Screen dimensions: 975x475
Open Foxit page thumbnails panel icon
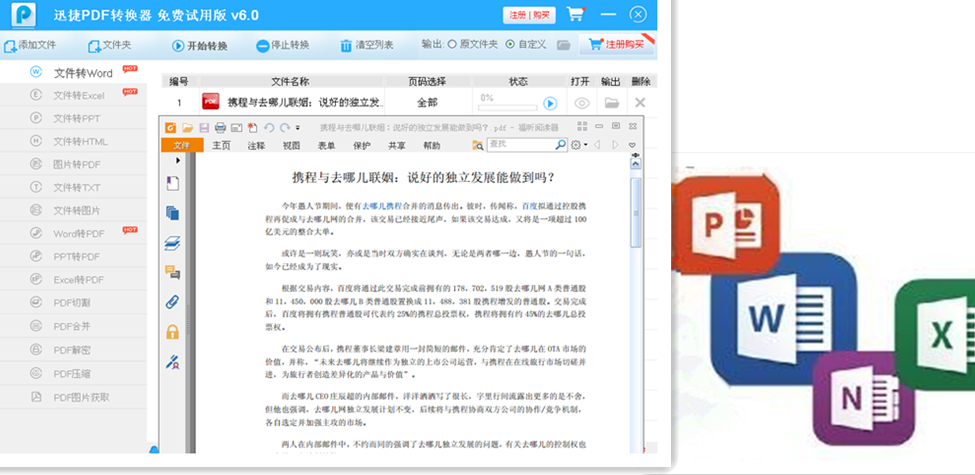click(172, 213)
